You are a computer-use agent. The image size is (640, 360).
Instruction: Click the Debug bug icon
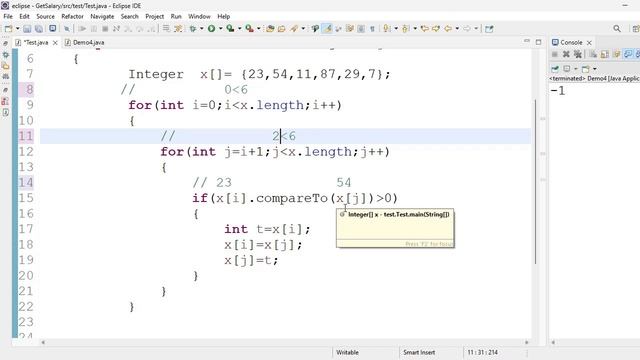tap(193, 29)
